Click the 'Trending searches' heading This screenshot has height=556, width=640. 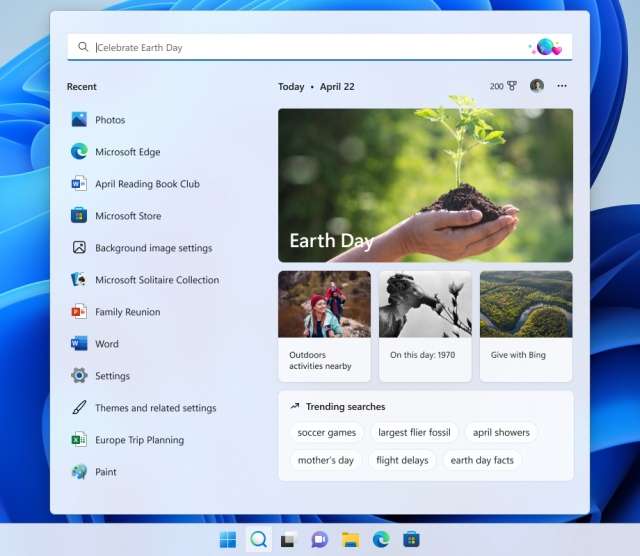tap(346, 407)
